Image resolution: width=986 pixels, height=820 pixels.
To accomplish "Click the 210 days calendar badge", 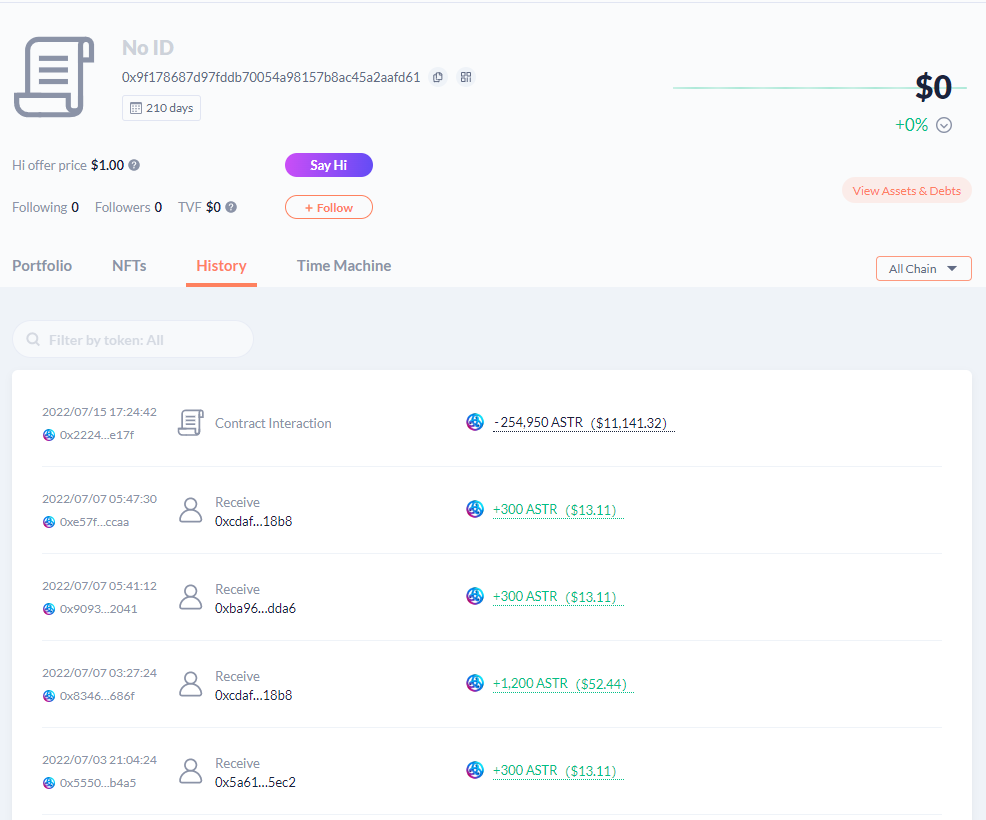I will click(x=161, y=108).
